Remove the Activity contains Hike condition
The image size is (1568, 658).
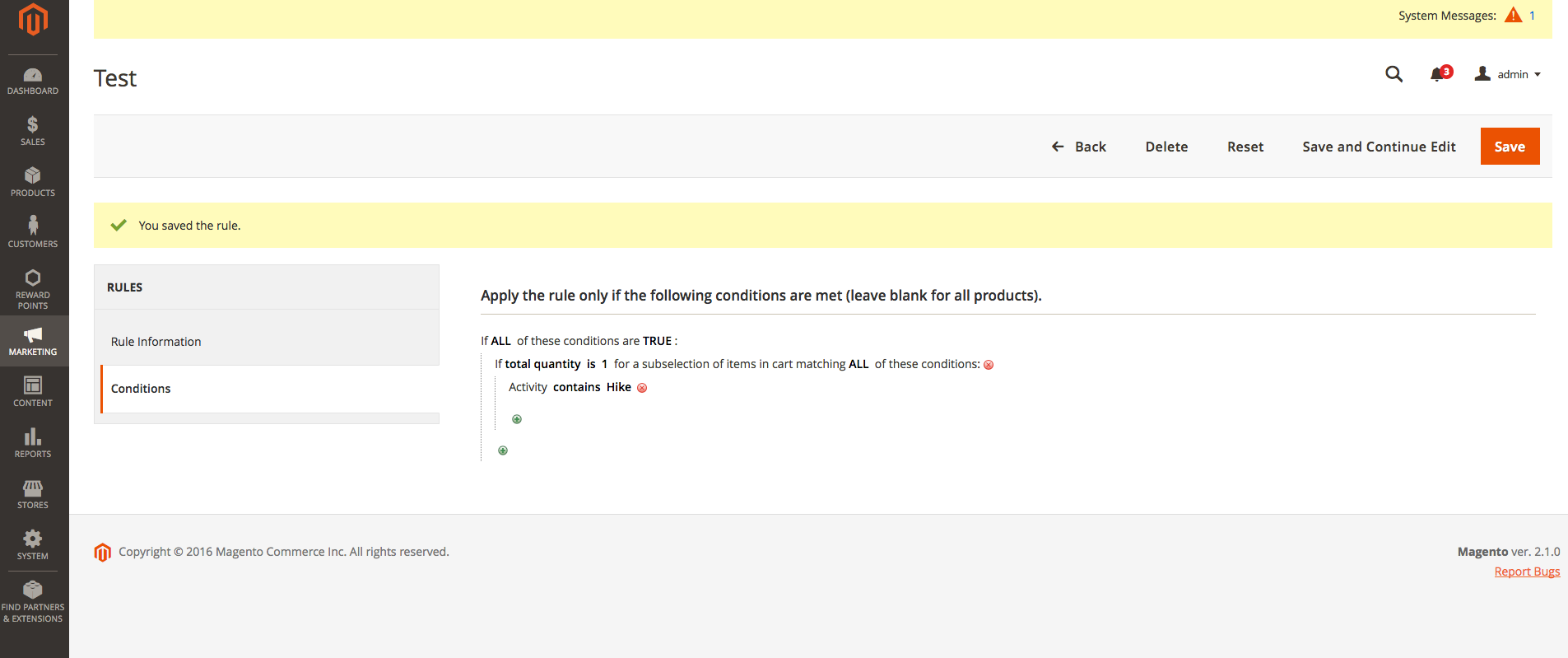642,388
